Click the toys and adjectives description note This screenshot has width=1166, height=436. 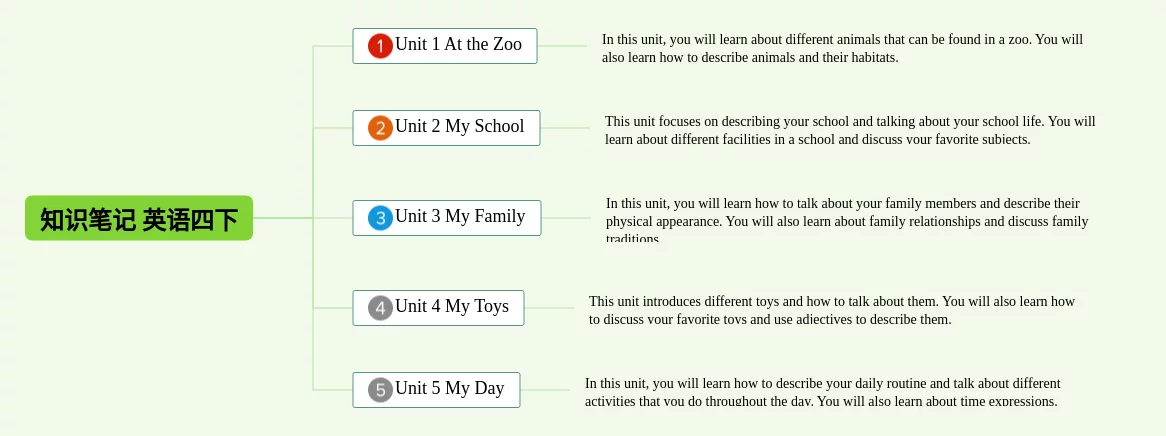tap(832, 310)
